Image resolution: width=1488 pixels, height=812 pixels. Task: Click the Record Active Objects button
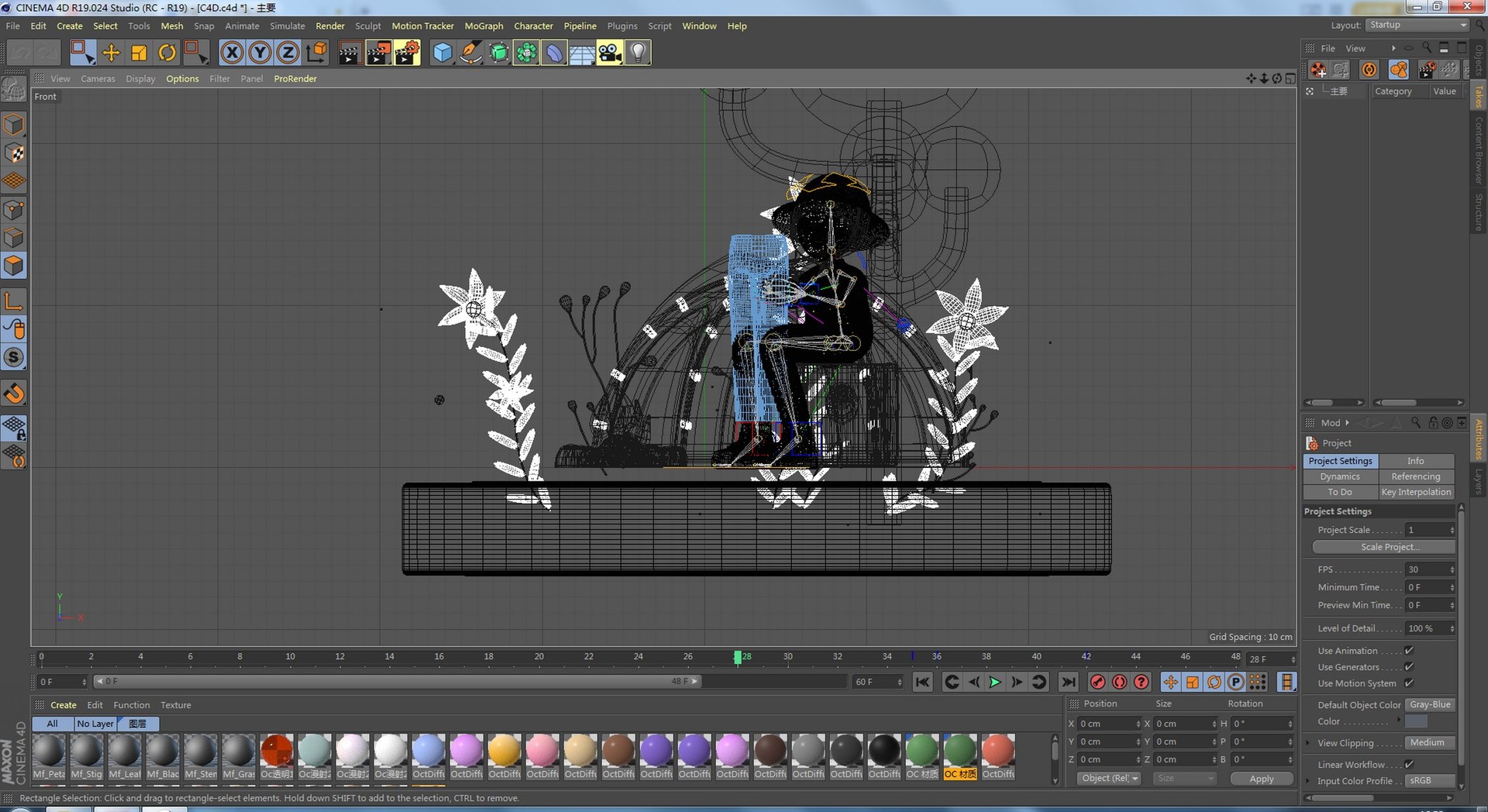pyautogui.click(x=1097, y=682)
